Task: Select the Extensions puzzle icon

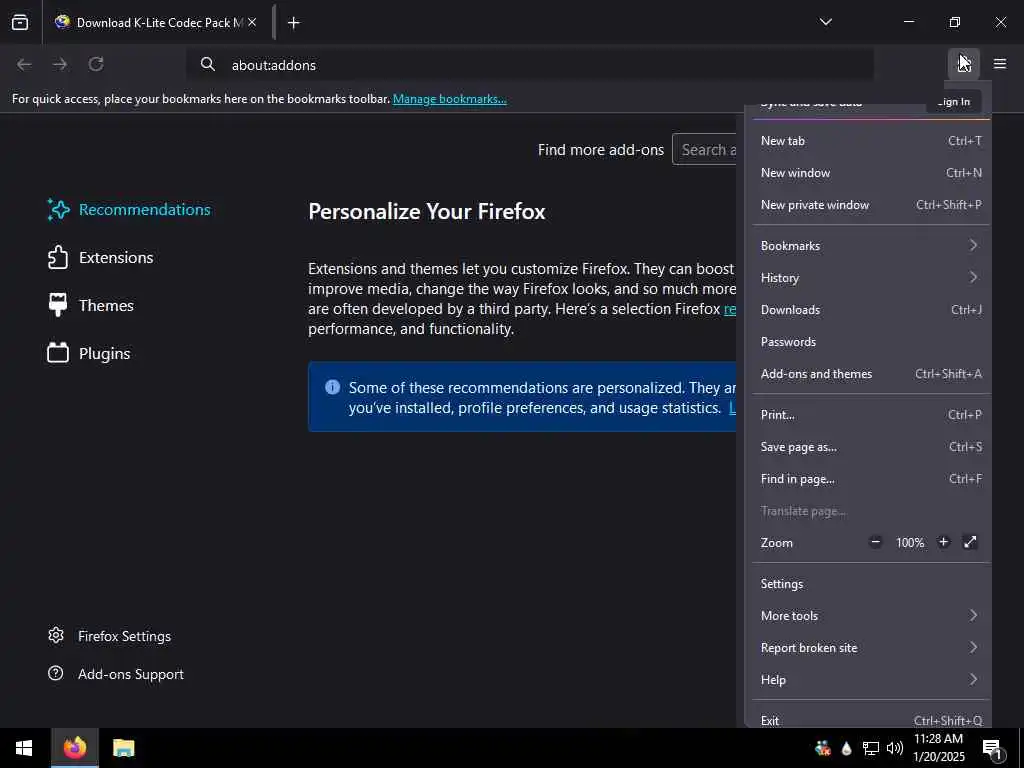Action: [57, 257]
